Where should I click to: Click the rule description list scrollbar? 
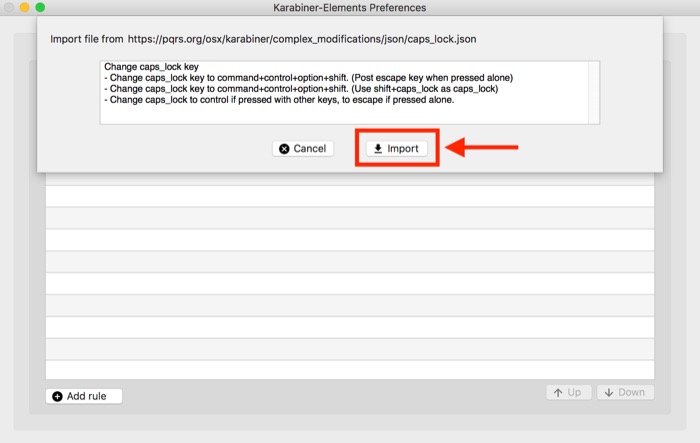point(594,92)
